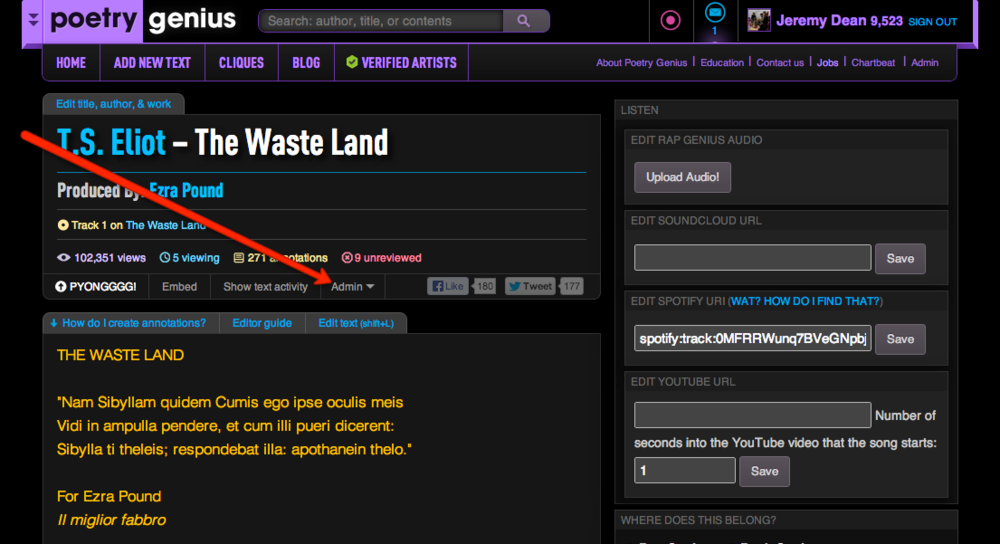Click the Facebook Like button

(x=448, y=286)
